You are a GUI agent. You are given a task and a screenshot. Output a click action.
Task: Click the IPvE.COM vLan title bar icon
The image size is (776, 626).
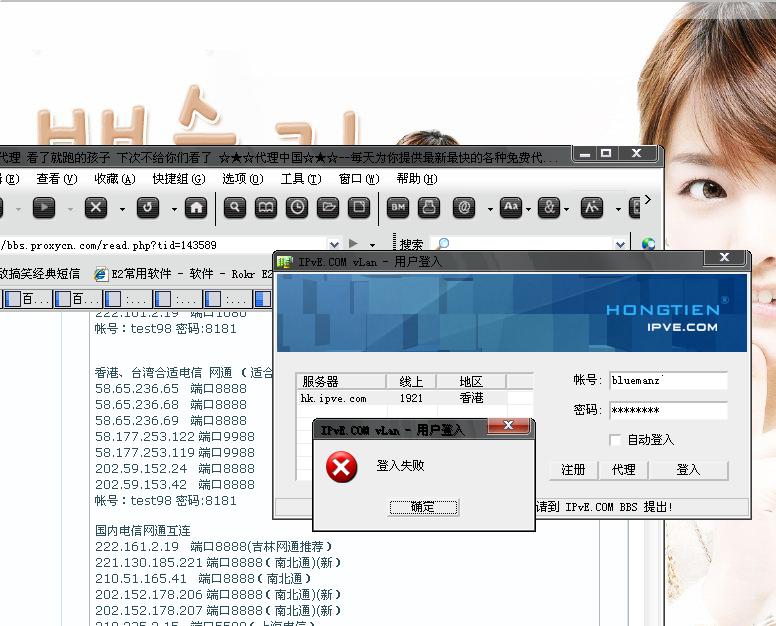(x=284, y=262)
